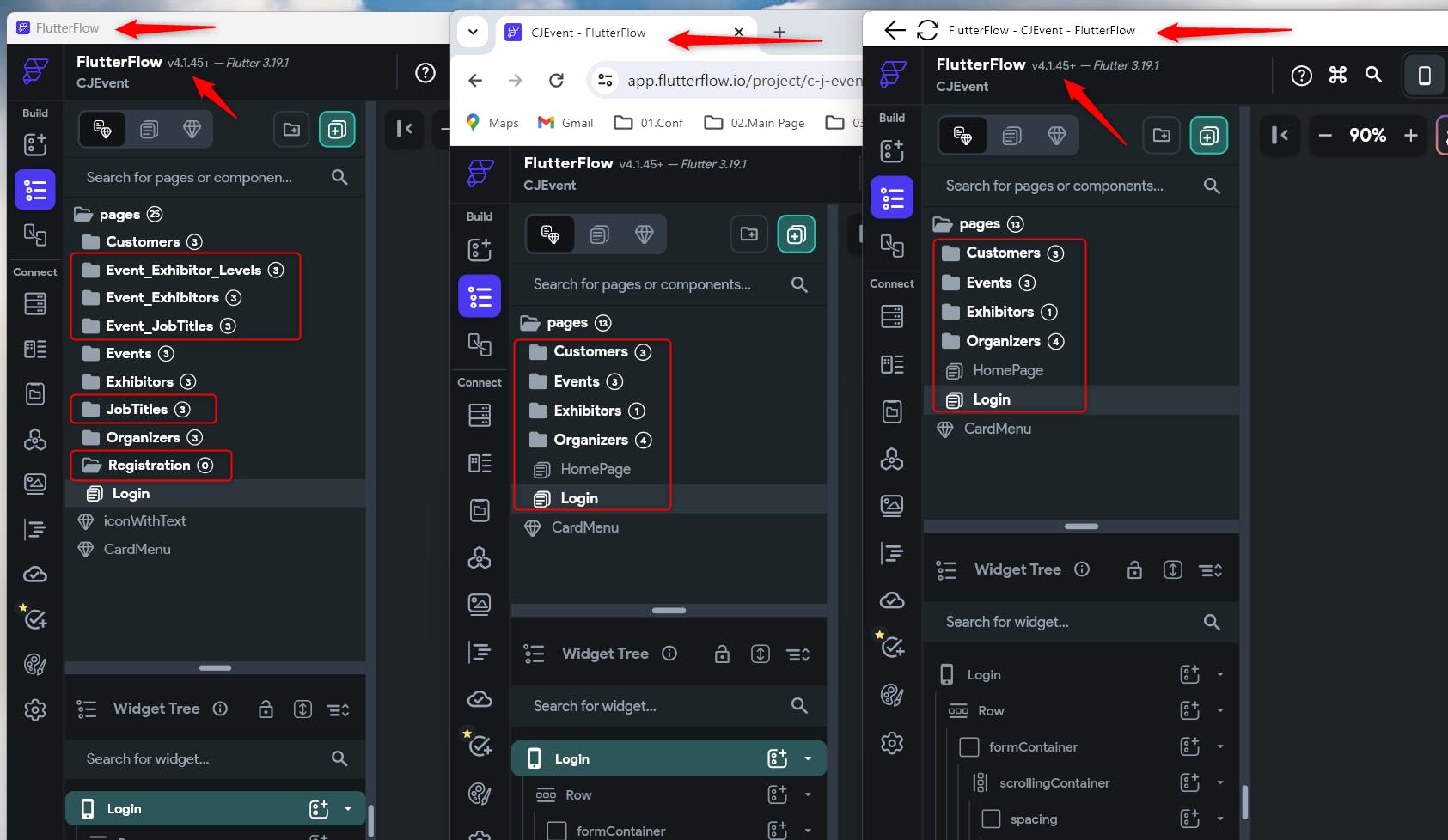Focus pages search field in left window
This screenshot has height=840, width=1448.
click(215, 178)
